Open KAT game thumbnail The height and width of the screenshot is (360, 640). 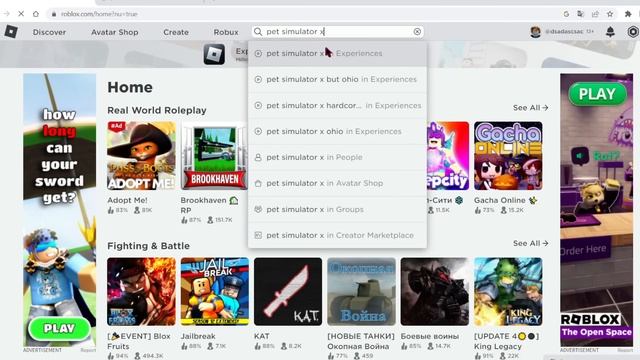[x=288, y=291]
